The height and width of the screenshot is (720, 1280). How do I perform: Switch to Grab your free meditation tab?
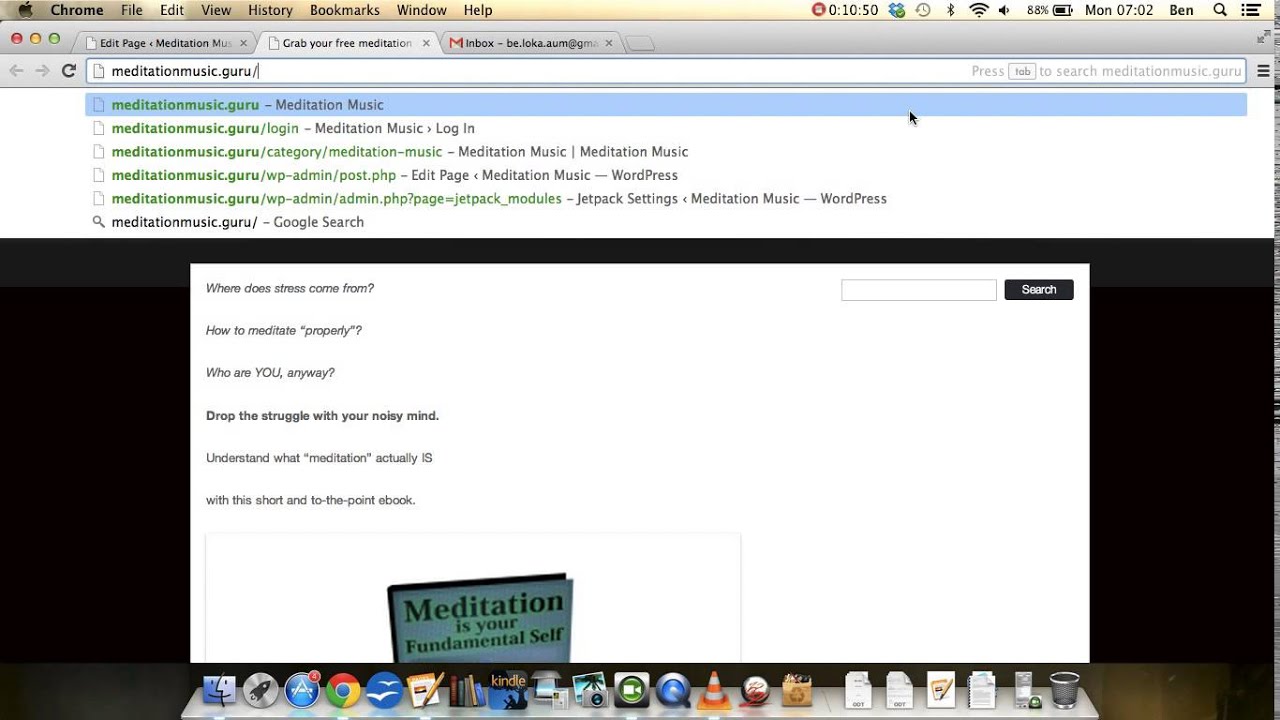coord(347,43)
